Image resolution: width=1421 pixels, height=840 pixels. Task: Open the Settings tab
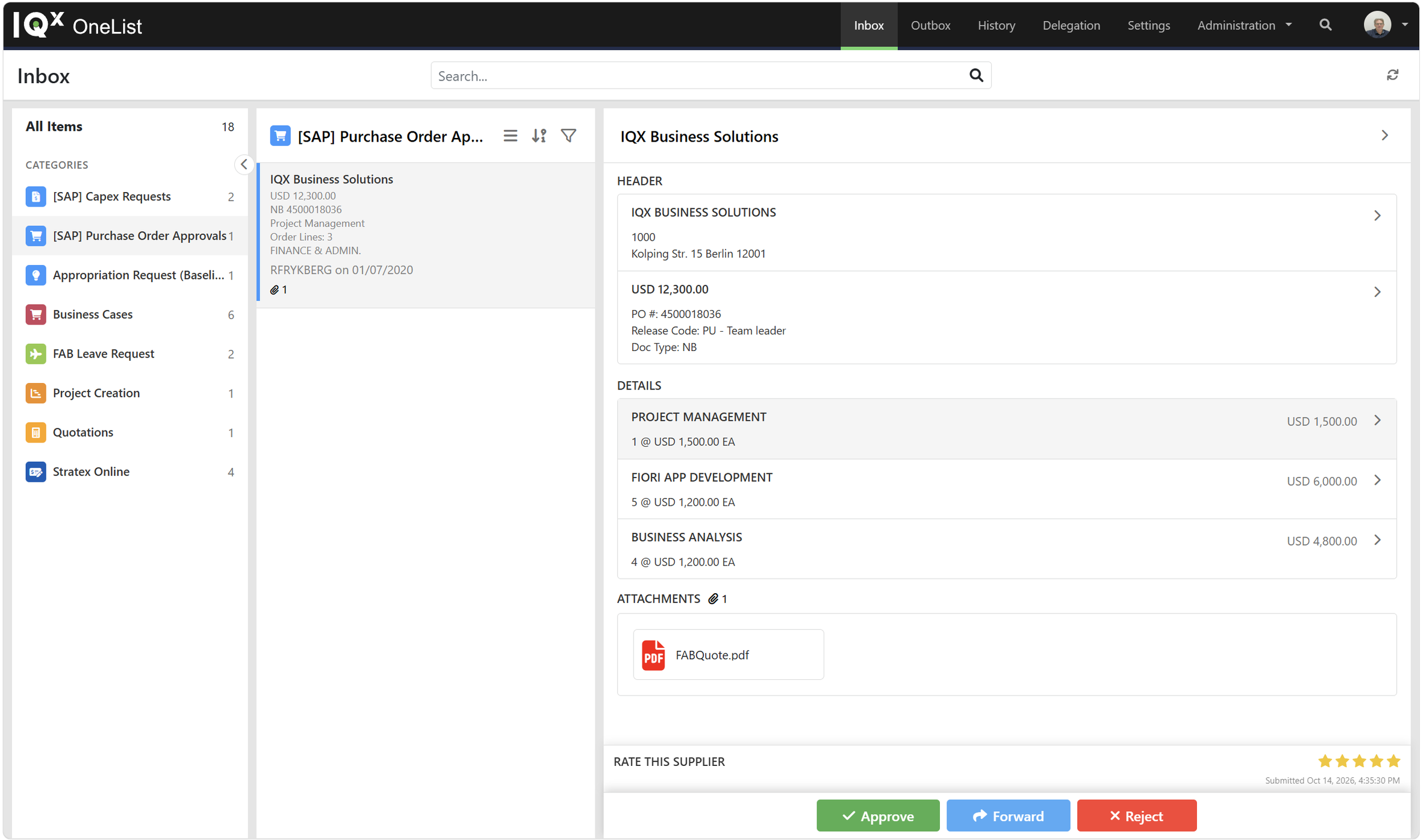click(1148, 25)
